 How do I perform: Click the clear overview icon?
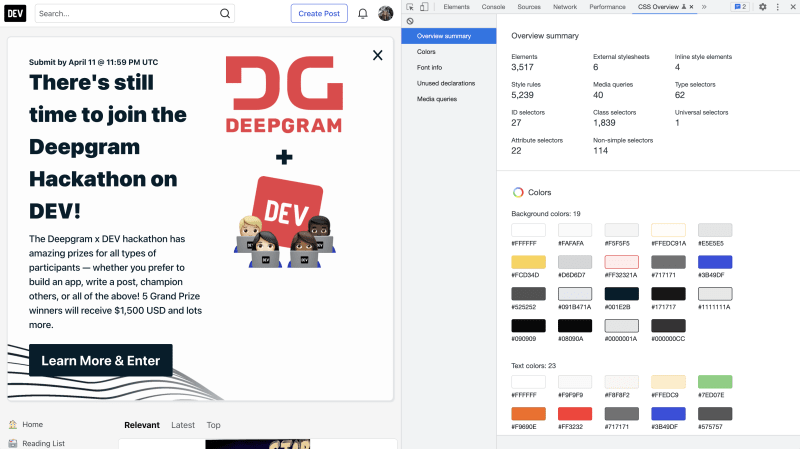pos(410,21)
